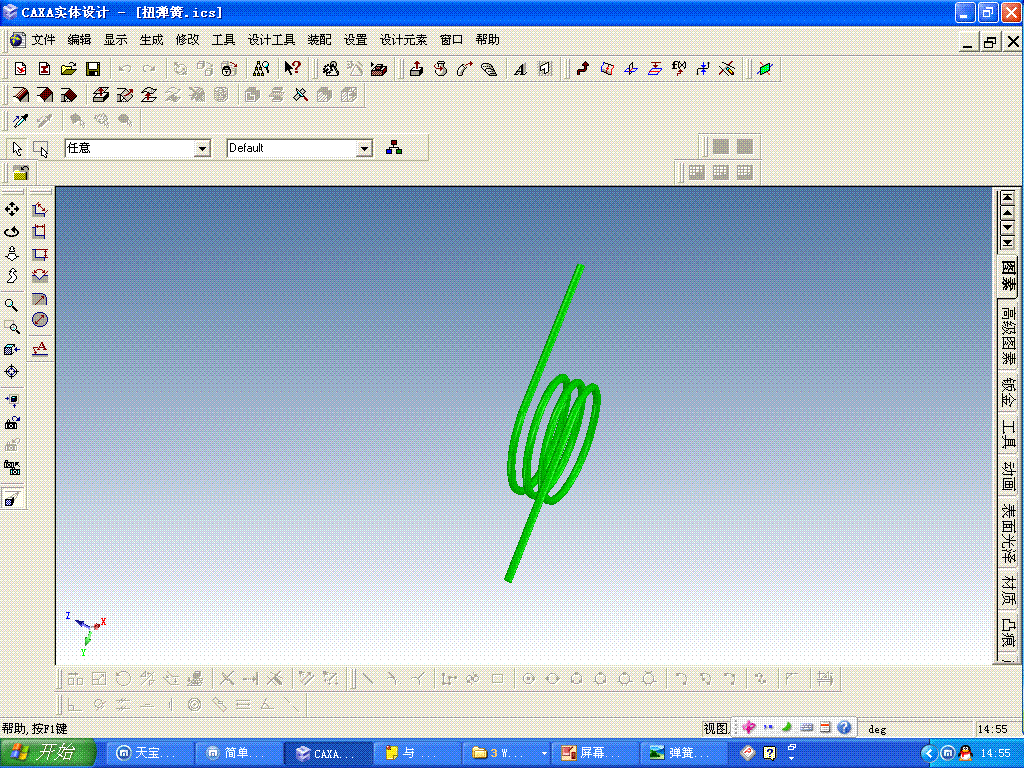This screenshot has height=768, width=1024.
Task: Click the 视图 status bar button
Action: [716, 728]
